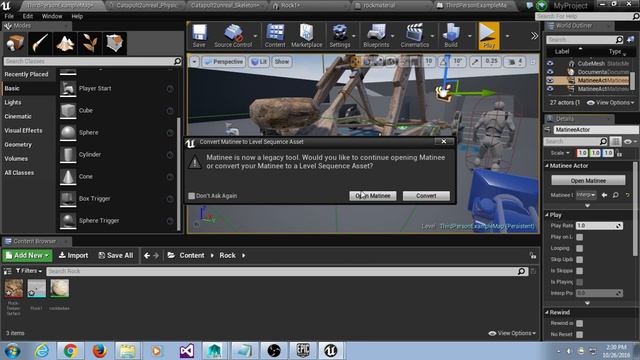This screenshot has height=360, width=640.
Task: Open the Help menu
Action: click(x=77, y=16)
